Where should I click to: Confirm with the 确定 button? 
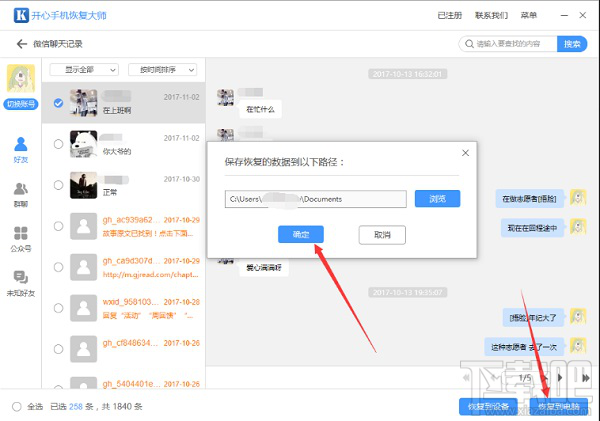pyautogui.click(x=301, y=234)
